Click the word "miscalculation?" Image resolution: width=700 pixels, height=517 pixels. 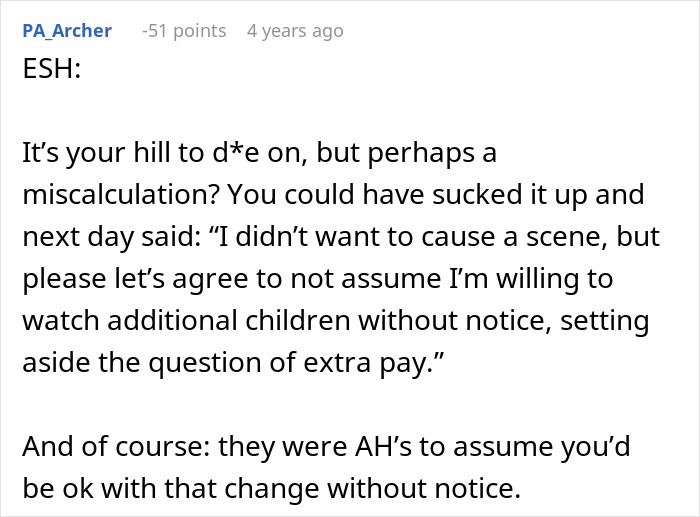tap(120, 195)
